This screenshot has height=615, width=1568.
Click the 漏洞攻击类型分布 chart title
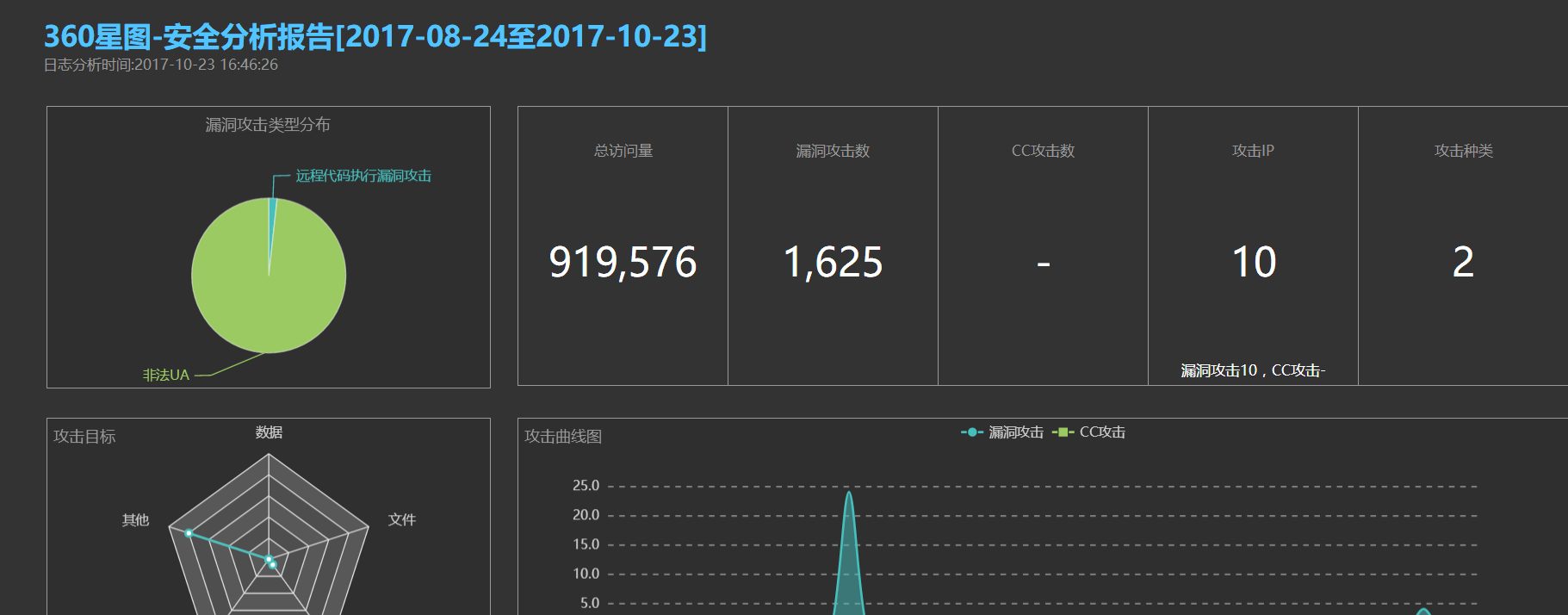268,125
